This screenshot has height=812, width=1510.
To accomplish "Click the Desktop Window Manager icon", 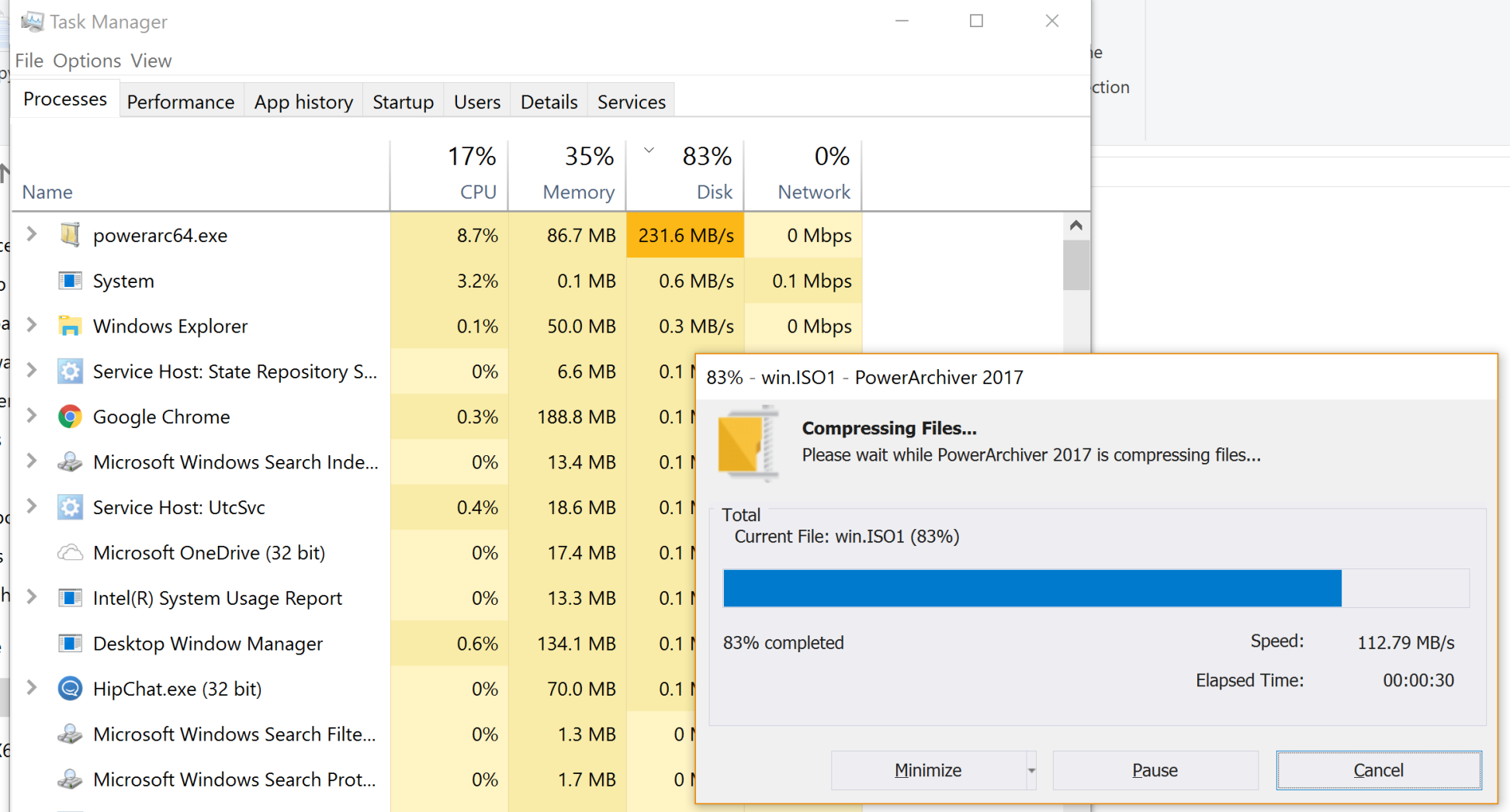I will [70, 644].
